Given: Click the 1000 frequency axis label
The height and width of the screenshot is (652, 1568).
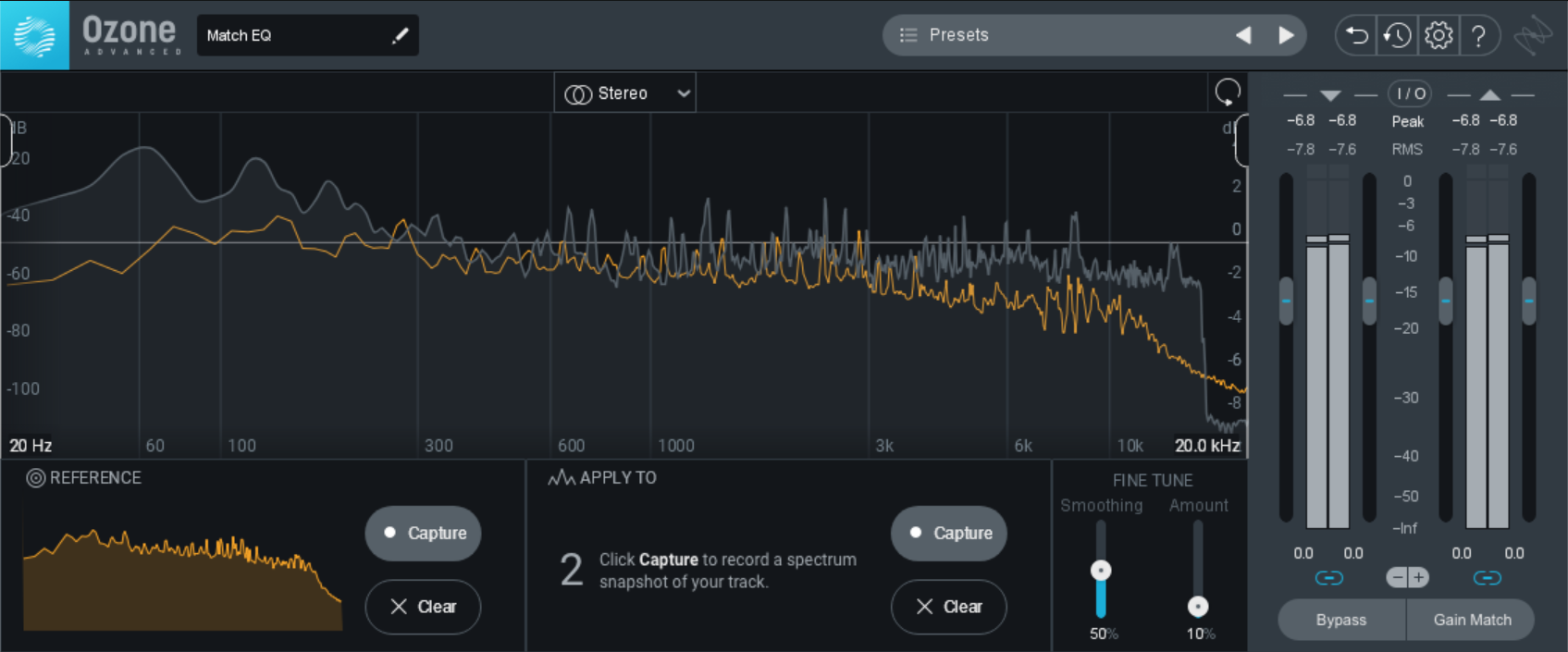Looking at the screenshot, I should [x=676, y=446].
